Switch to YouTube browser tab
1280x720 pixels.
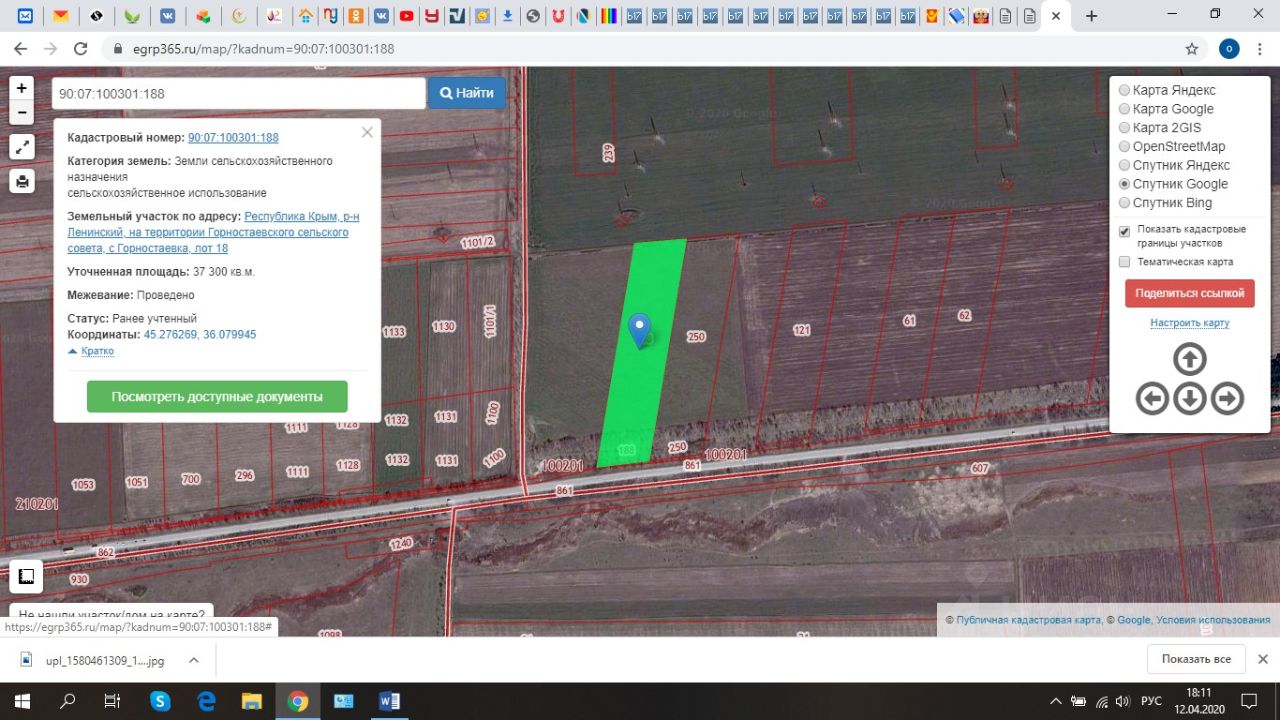click(406, 16)
